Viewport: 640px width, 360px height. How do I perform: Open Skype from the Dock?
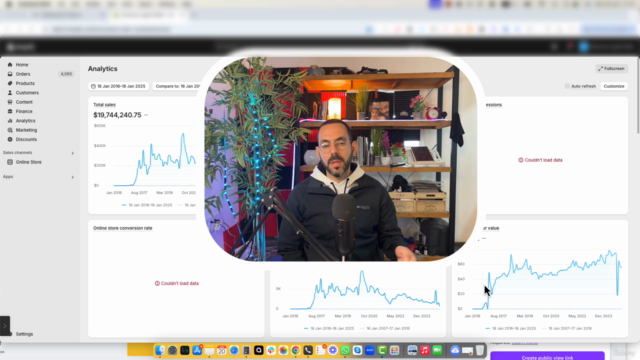[358, 350]
